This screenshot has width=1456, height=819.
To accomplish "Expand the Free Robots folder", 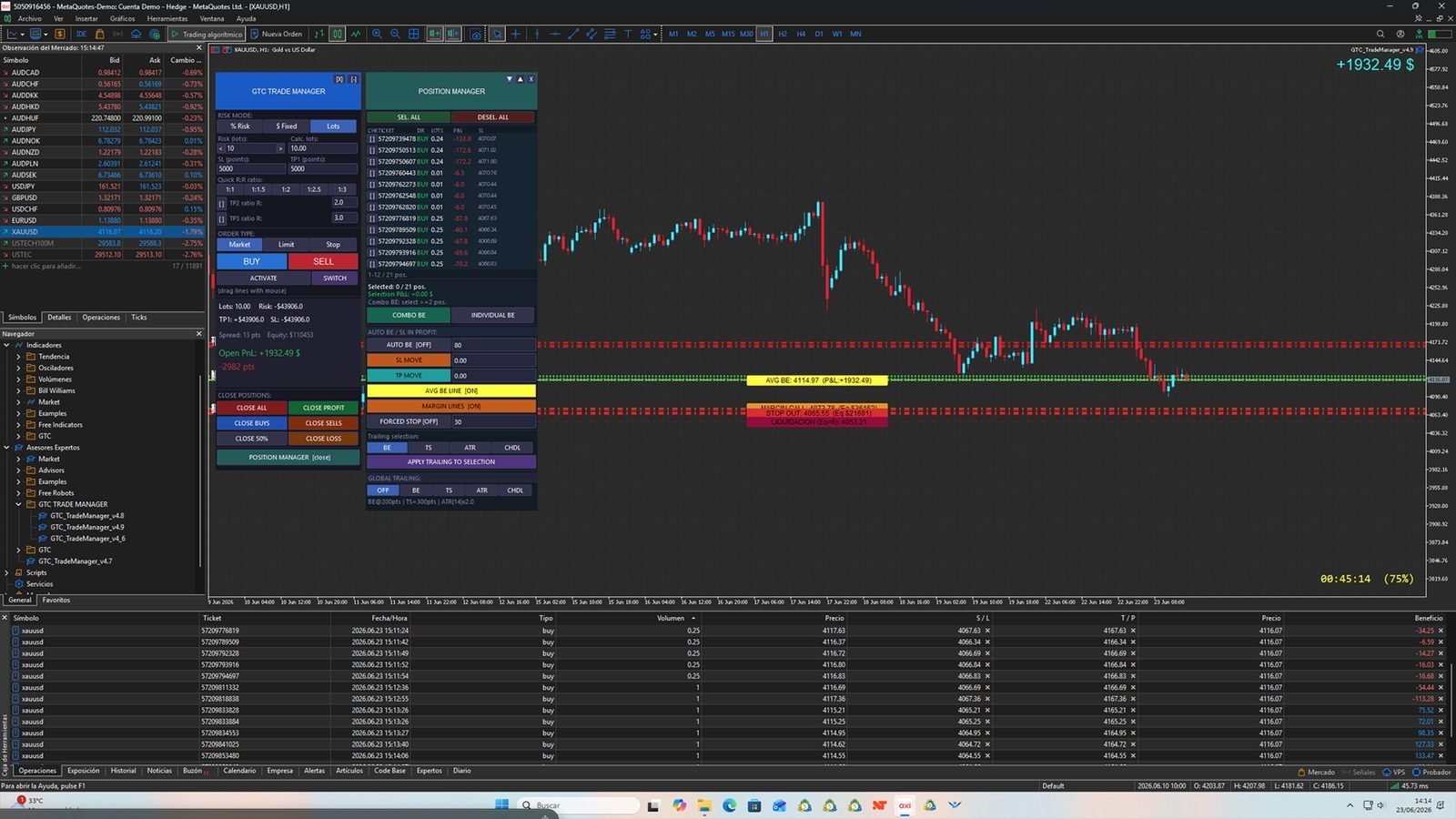I will tap(18, 493).
